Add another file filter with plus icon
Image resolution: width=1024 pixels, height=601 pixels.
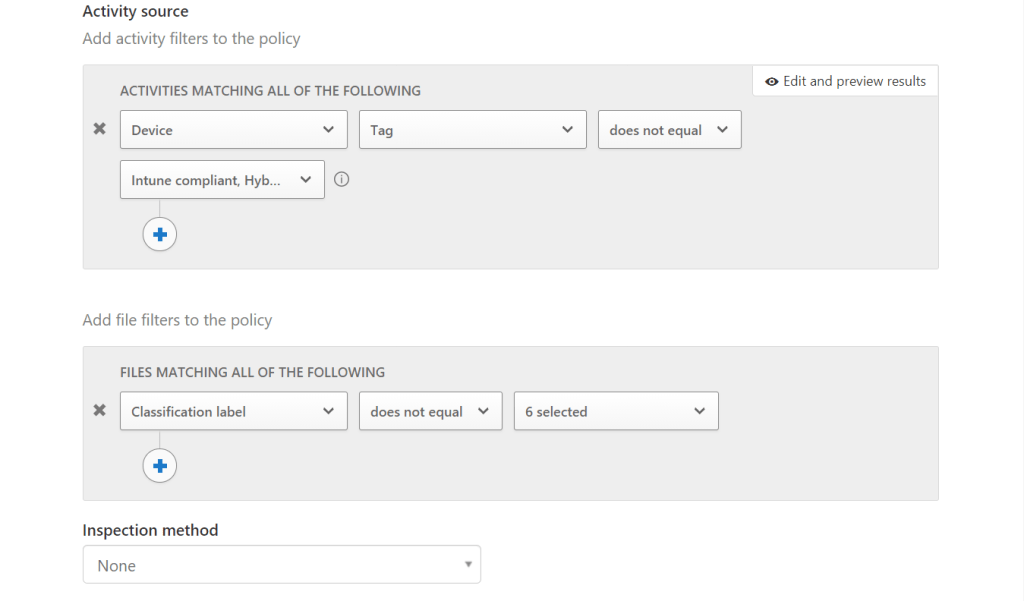pos(160,465)
